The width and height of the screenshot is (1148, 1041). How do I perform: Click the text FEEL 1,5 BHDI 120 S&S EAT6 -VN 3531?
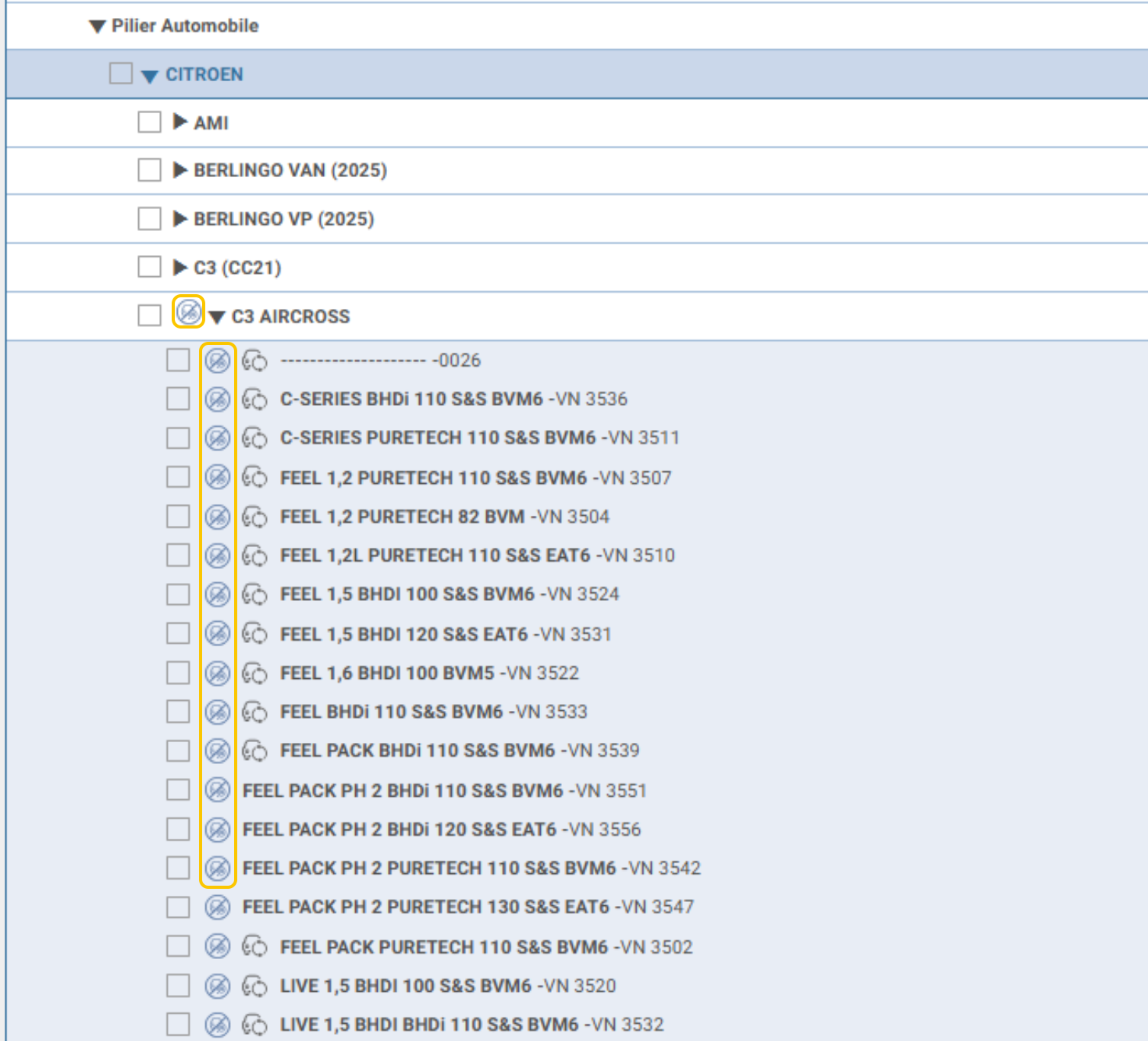click(x=446, y=634)
